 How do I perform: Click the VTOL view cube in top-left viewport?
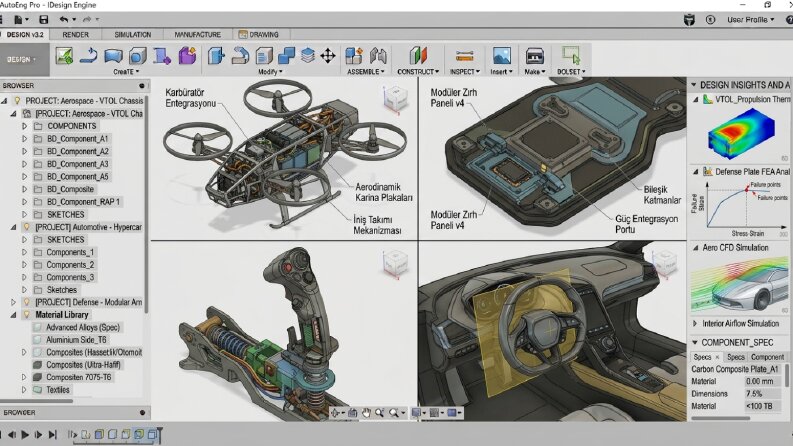395,99
